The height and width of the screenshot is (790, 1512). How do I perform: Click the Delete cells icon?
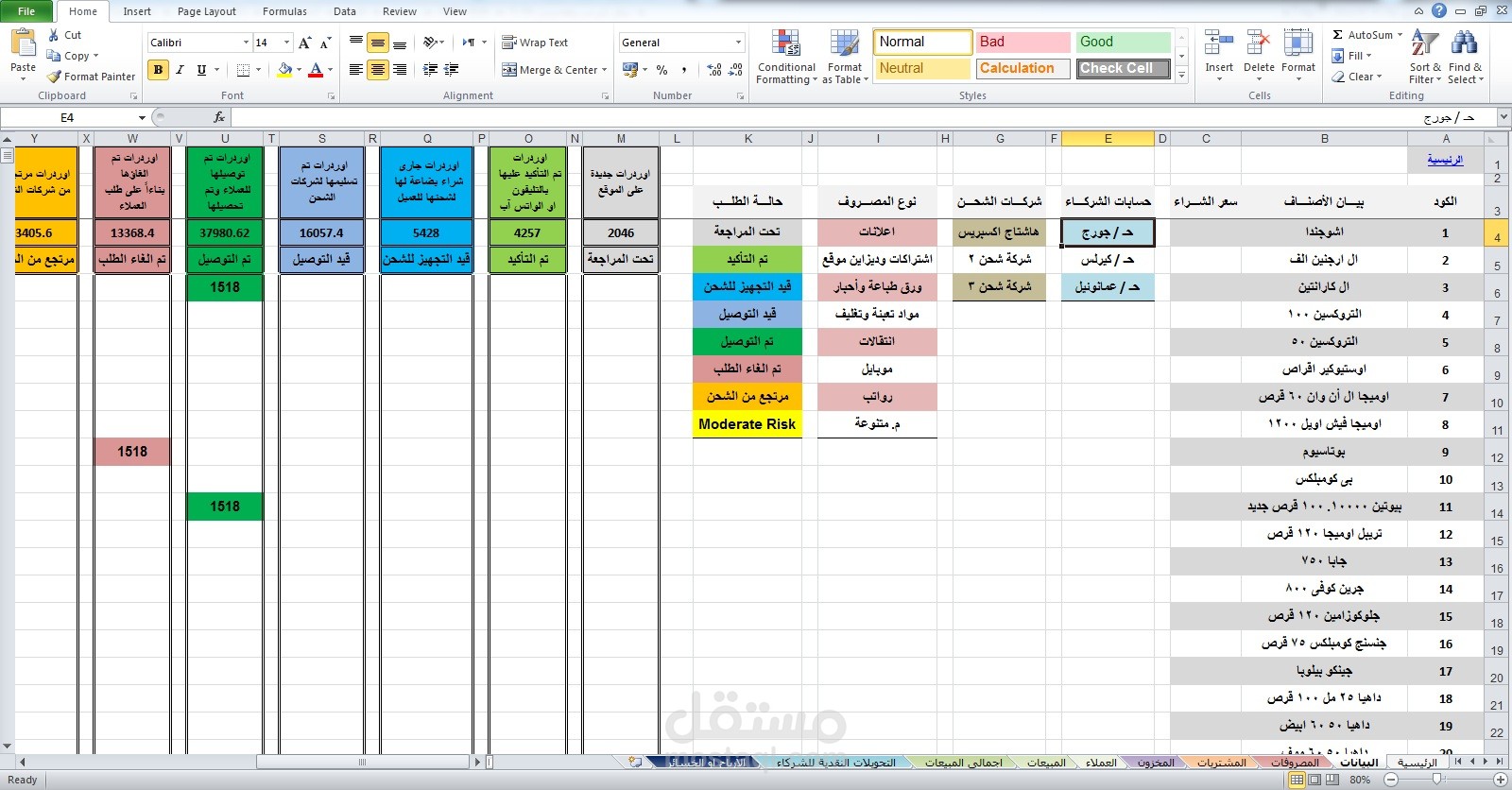[1258, 43]
